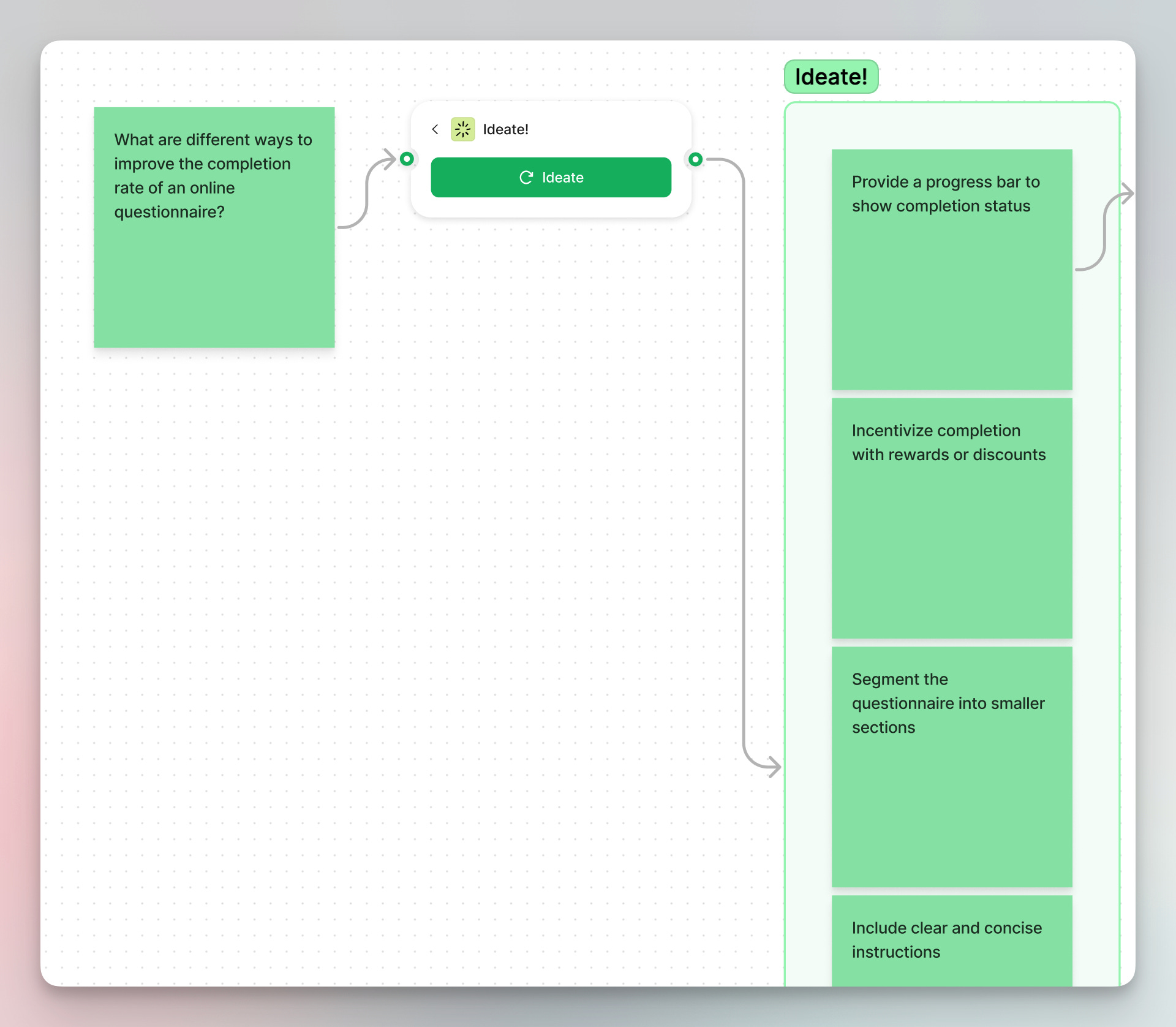This screenshot has height=1027, width=1176.
Task: Click the sparkle icon beside the Ideate! node title
Action: point(463,129)
